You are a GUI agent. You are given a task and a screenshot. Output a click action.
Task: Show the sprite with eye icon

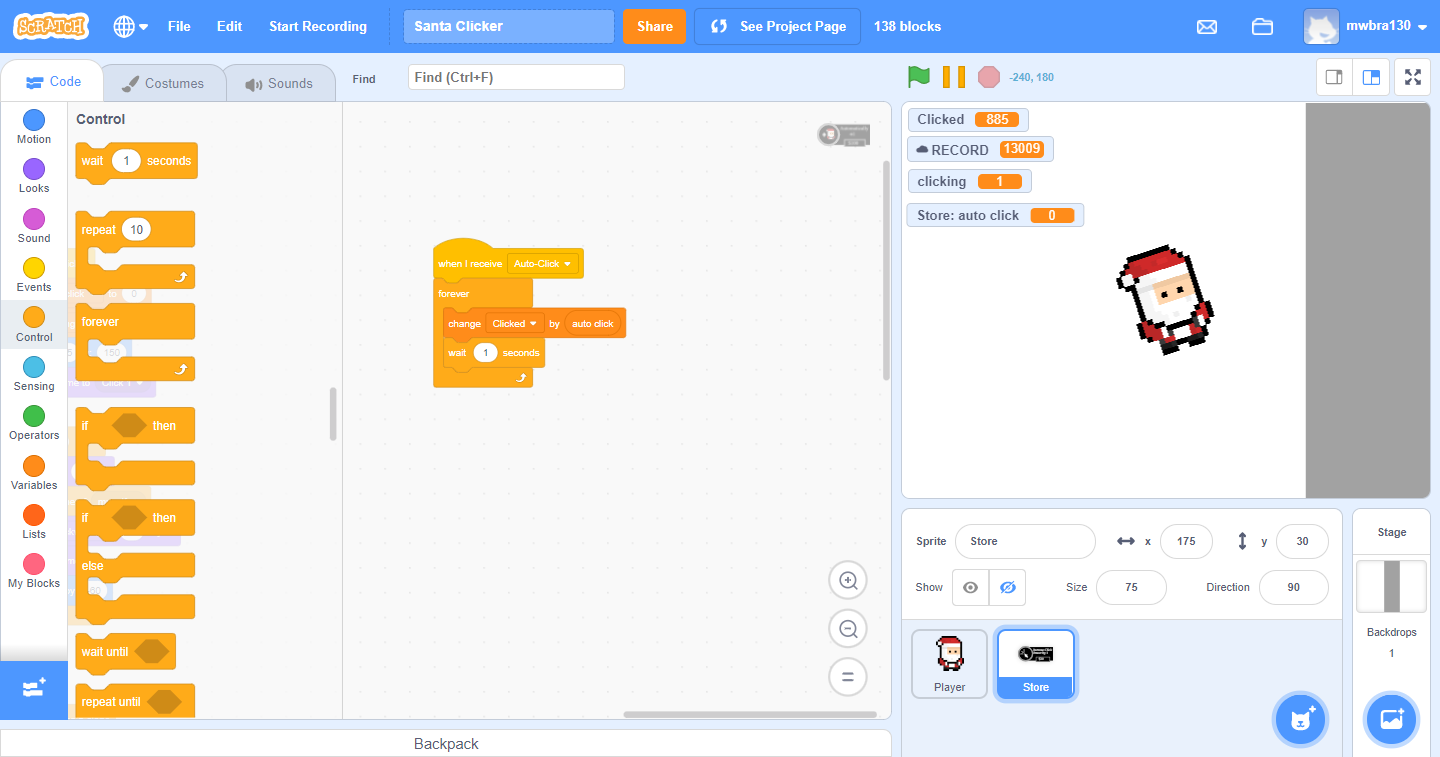pos(970,587)
